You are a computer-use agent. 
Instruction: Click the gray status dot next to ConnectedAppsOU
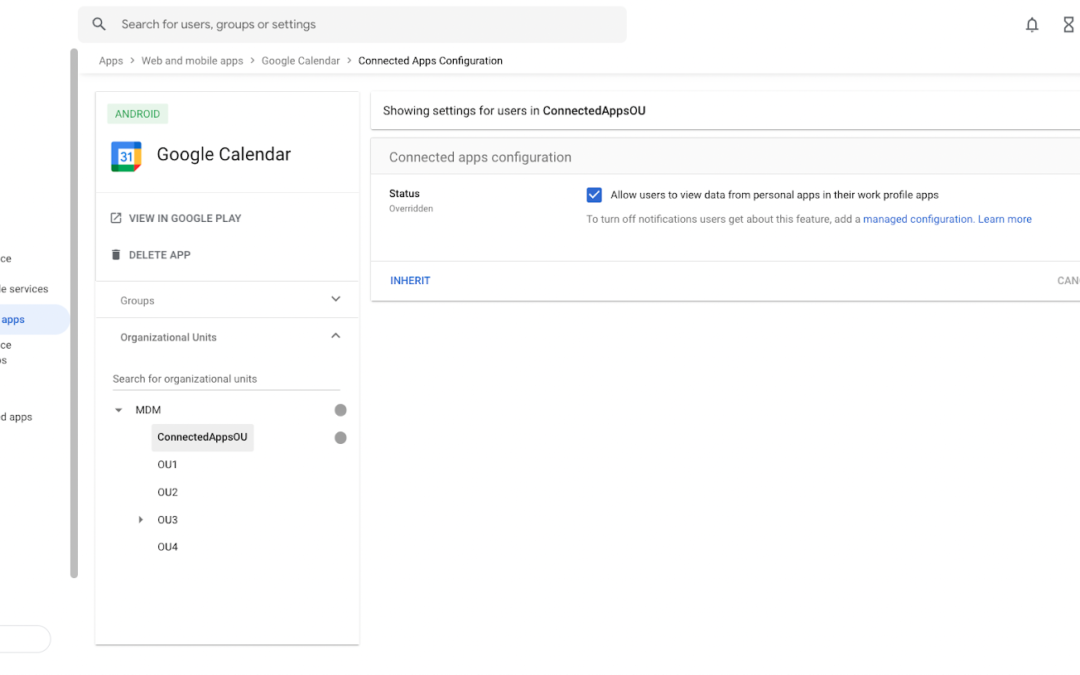(340, 437)
